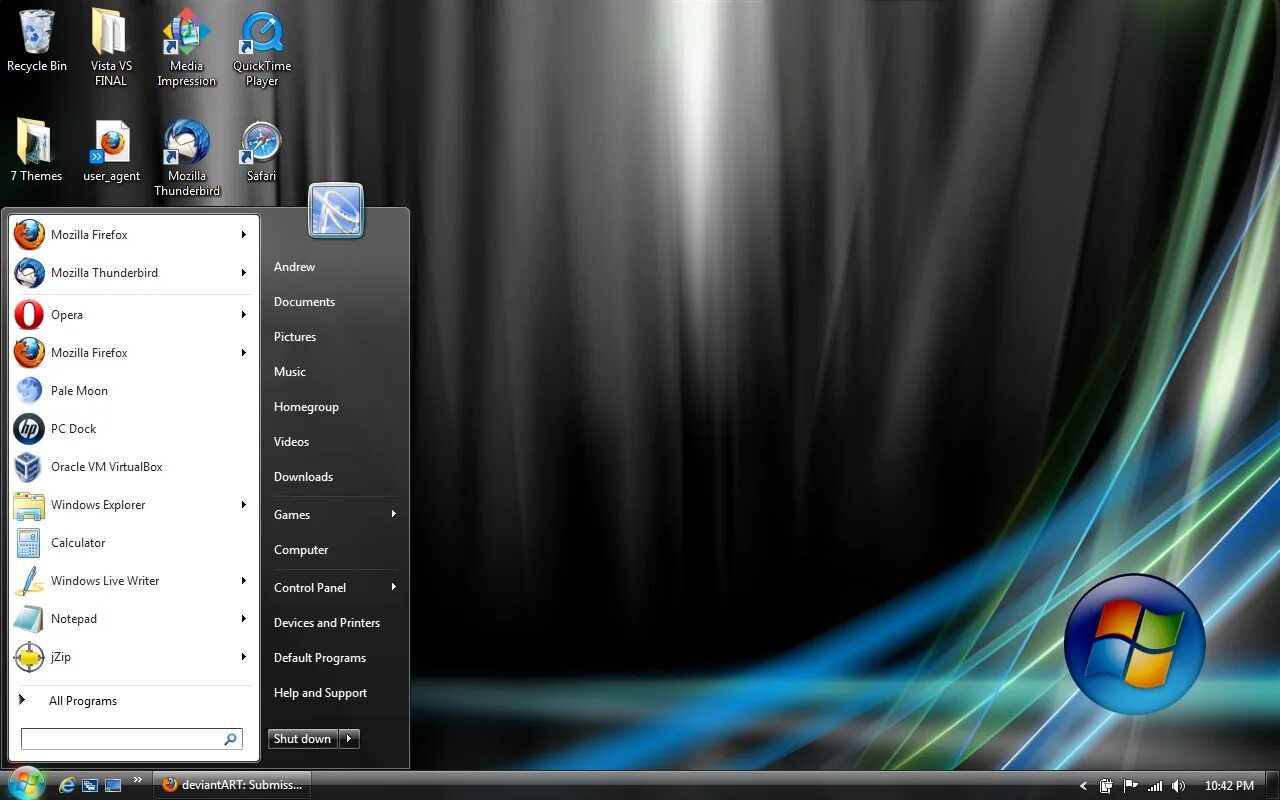
Task: Open Videos from the Start menu
Action: pyautogui.click(x=291, y=442)
